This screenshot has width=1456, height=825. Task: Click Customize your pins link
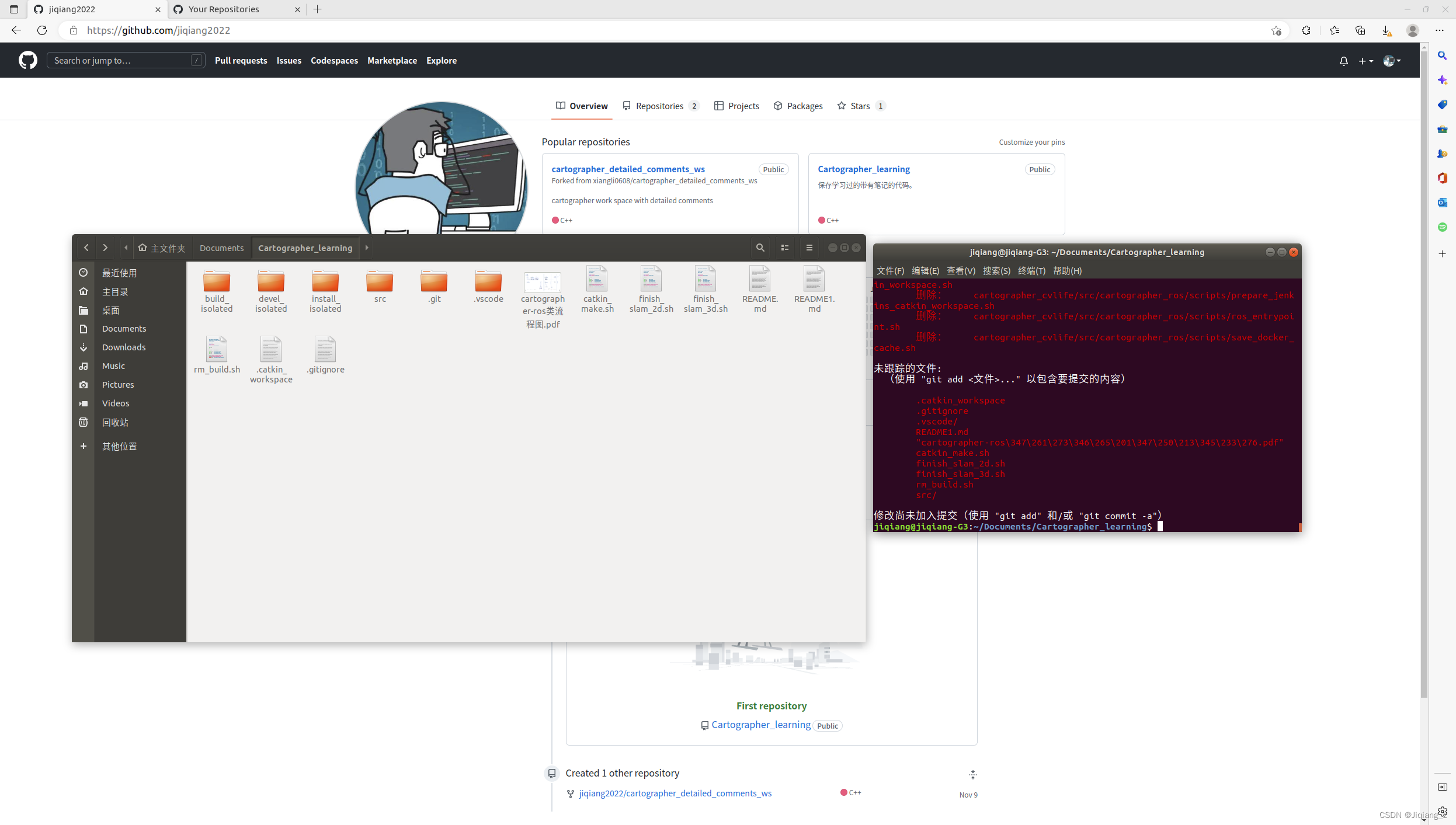1031,142
